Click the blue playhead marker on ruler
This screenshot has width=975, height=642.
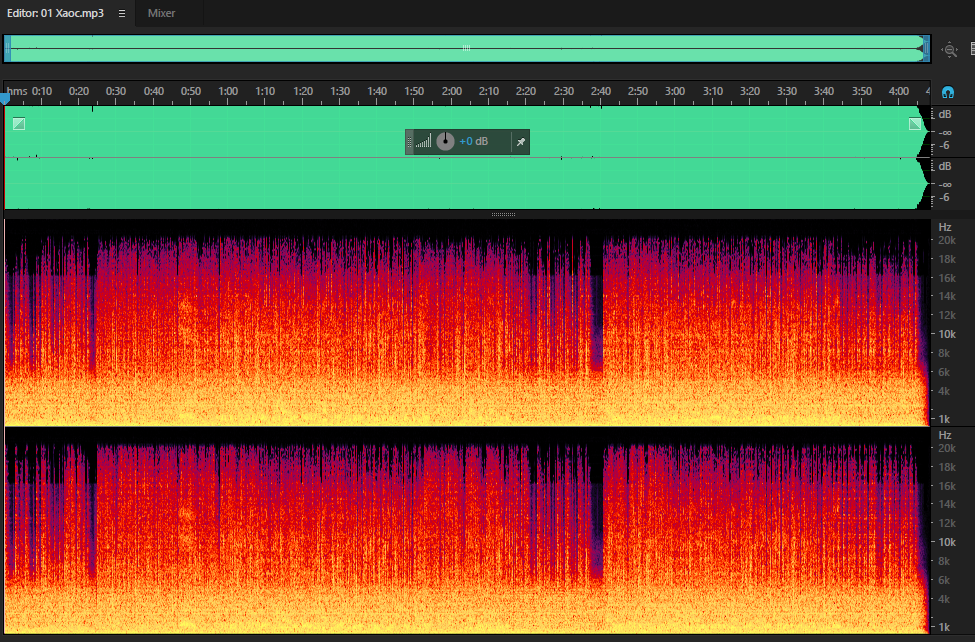[x=5, y=99]
